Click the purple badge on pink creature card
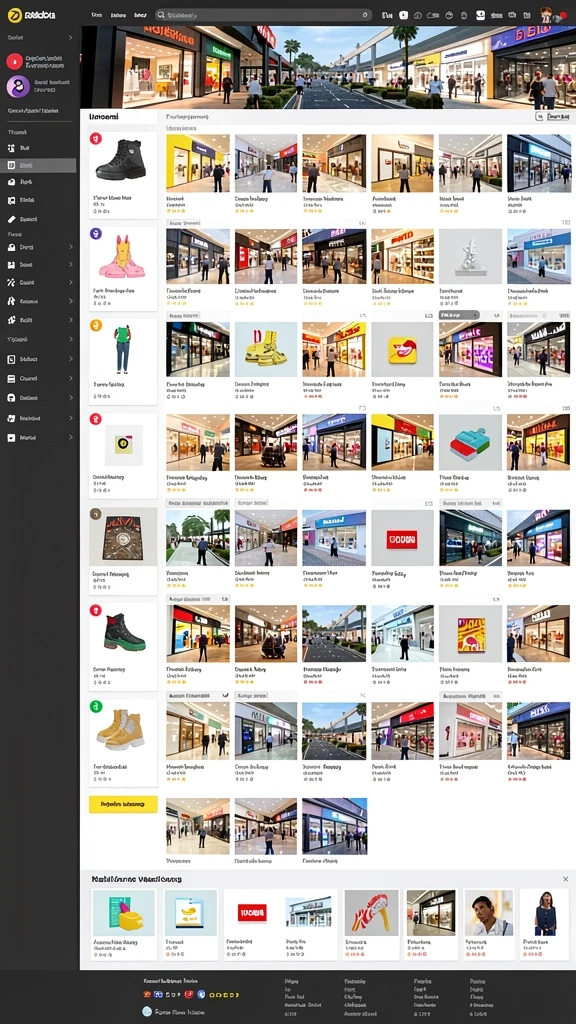This screenshot has height=1024, width=576. (95, 233)
